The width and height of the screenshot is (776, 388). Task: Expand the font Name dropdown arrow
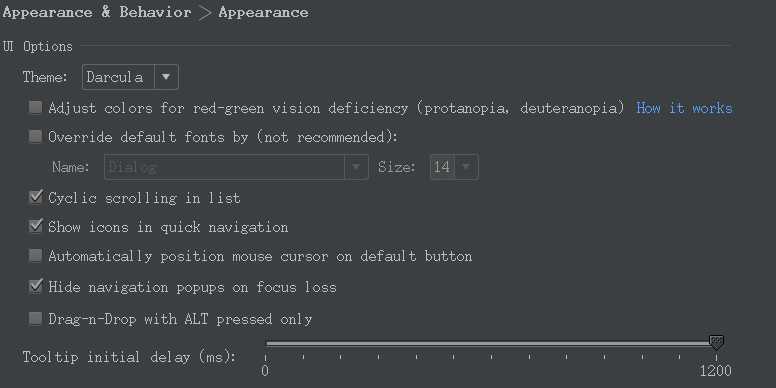(356, 167)
